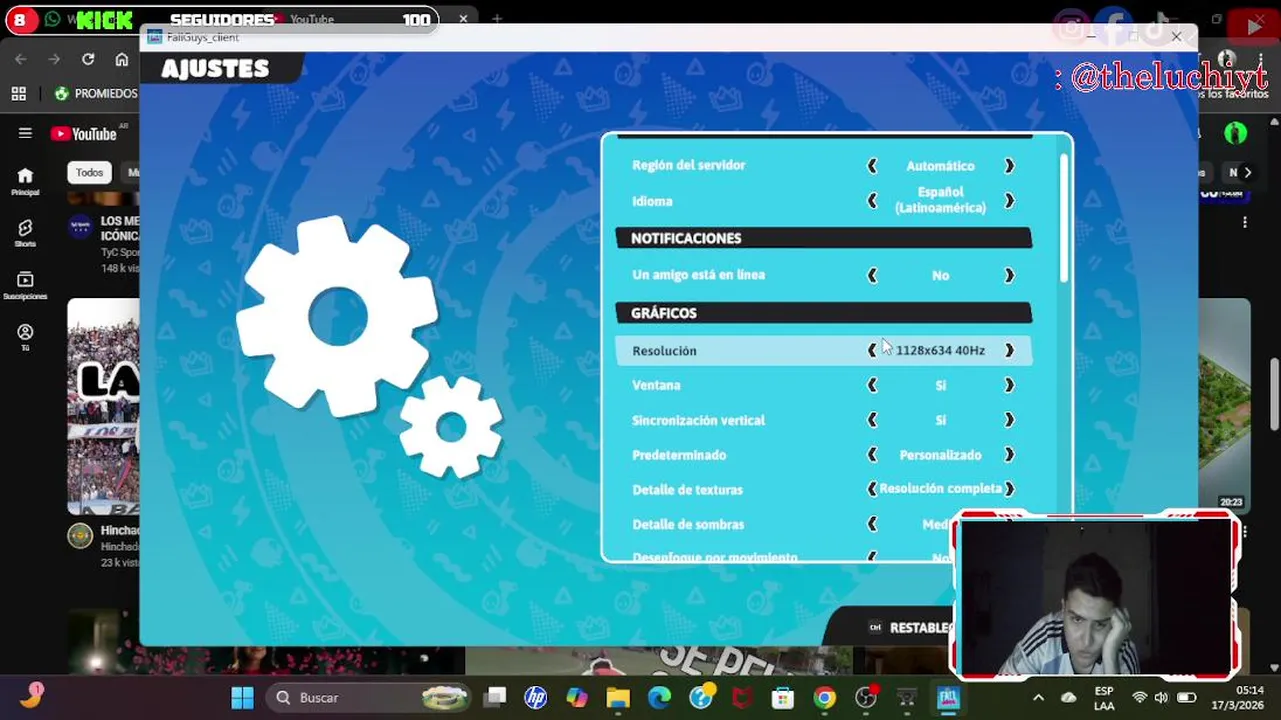Open the volume control in tray
Image resolution: width=1281 pixels, height=720 pixels.
1161,698
